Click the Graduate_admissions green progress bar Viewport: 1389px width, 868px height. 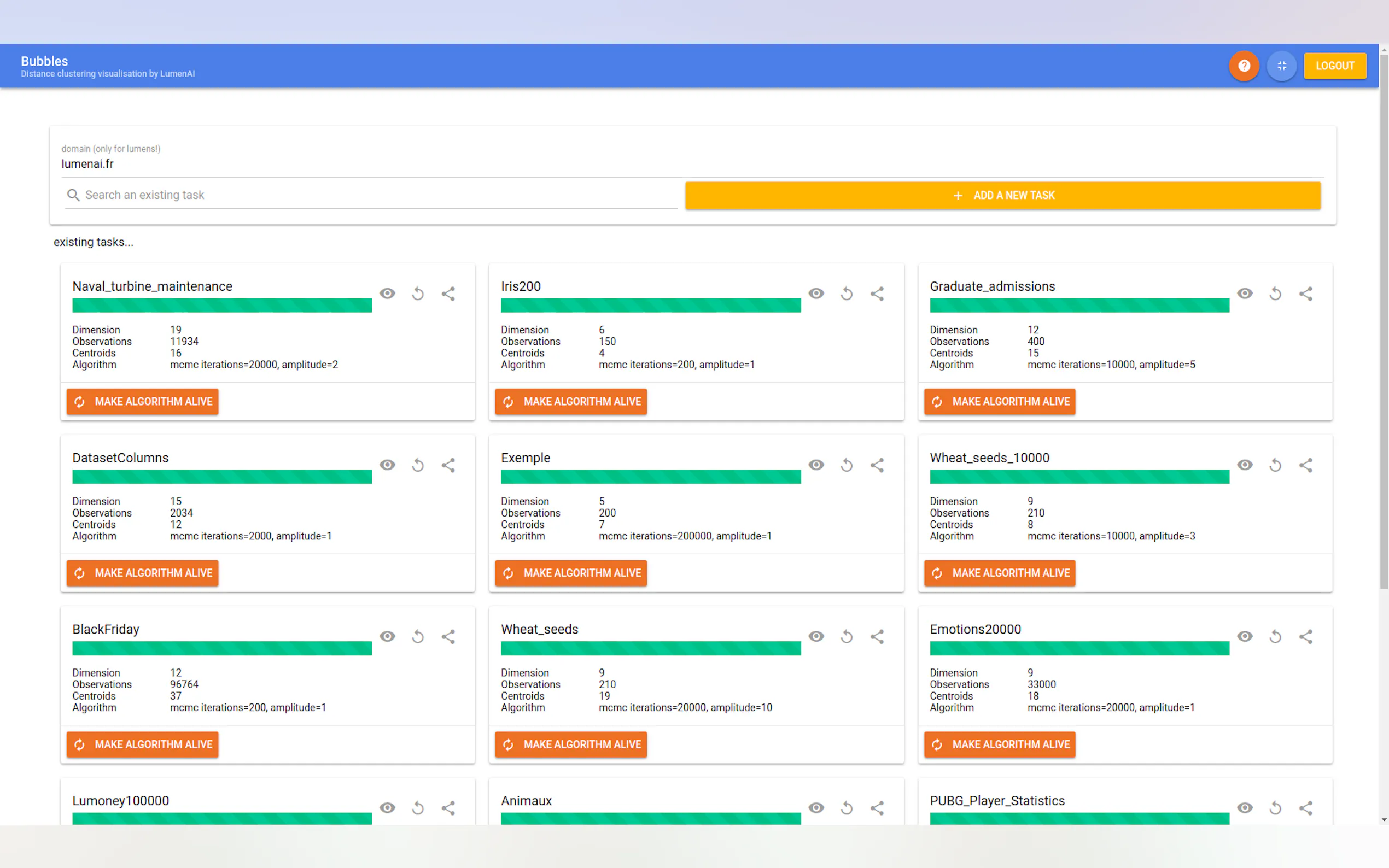click(x=1079, y=306)
